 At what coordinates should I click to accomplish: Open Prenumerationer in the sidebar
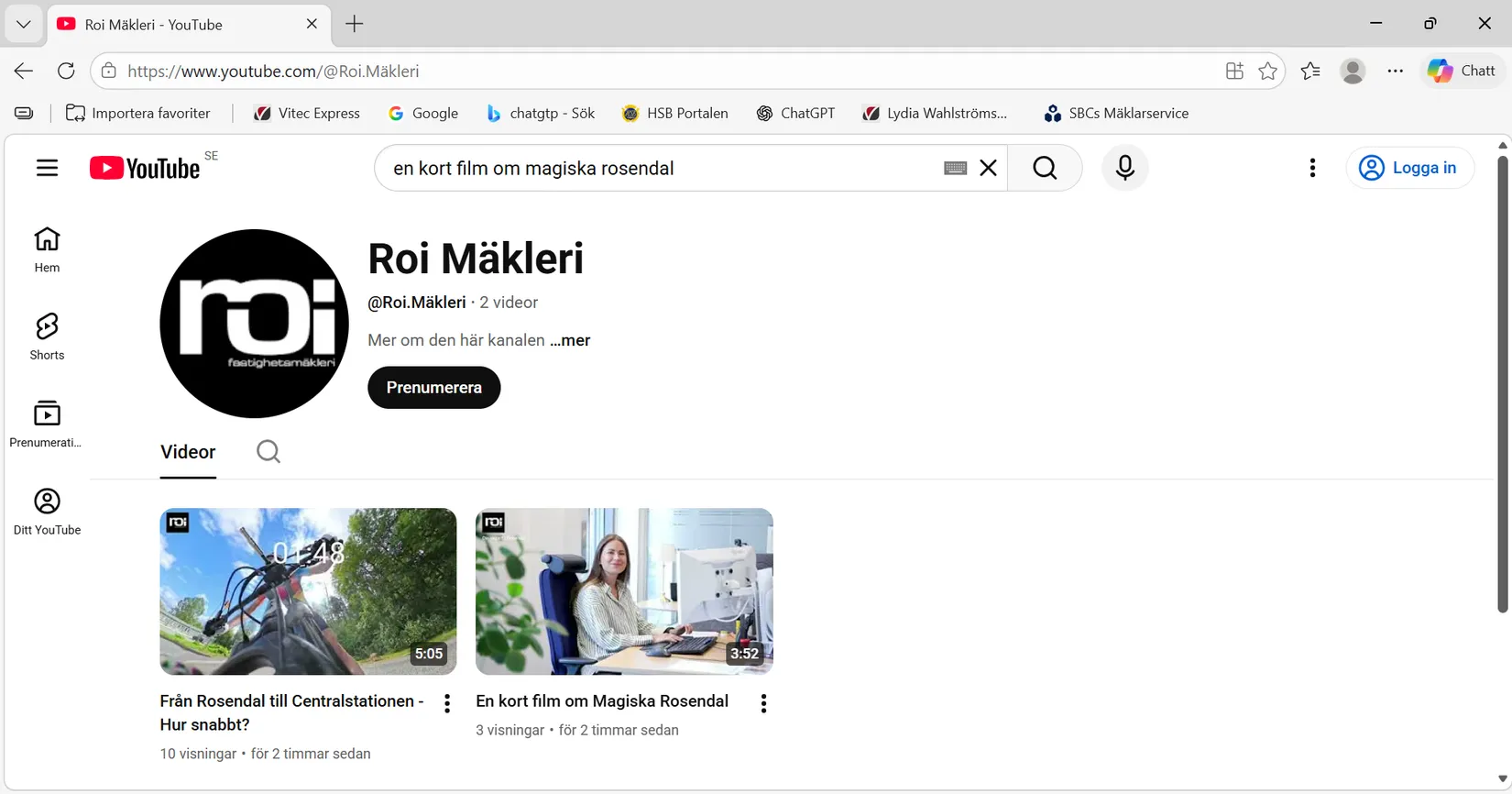[47, 423]
